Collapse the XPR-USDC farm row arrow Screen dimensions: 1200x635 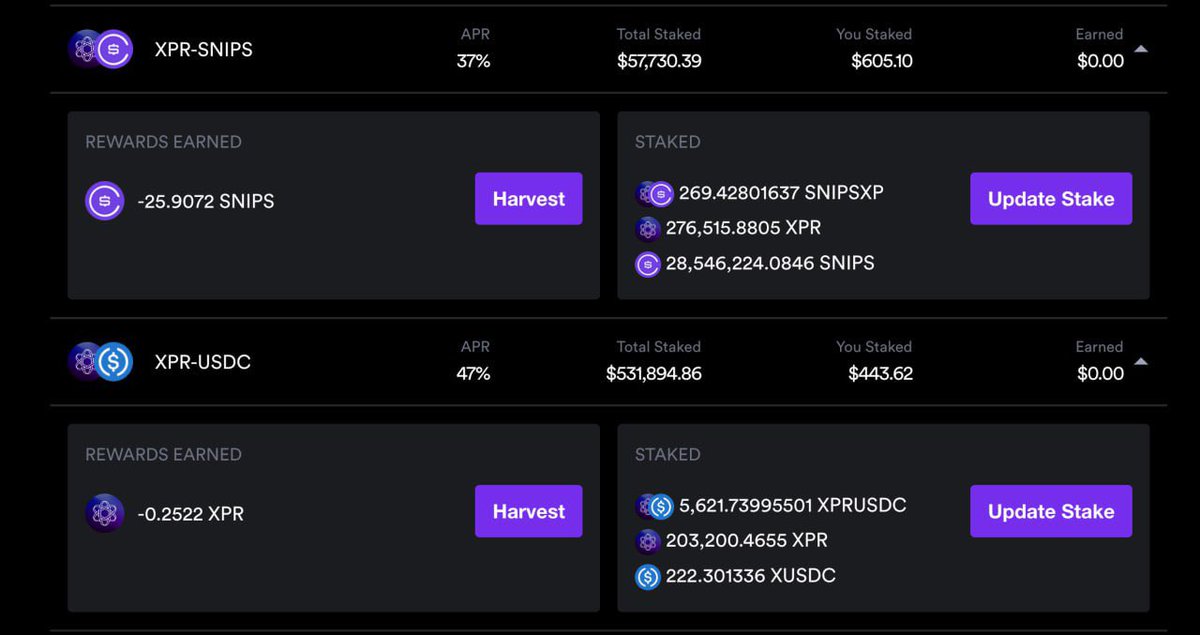coord(1141,362)
